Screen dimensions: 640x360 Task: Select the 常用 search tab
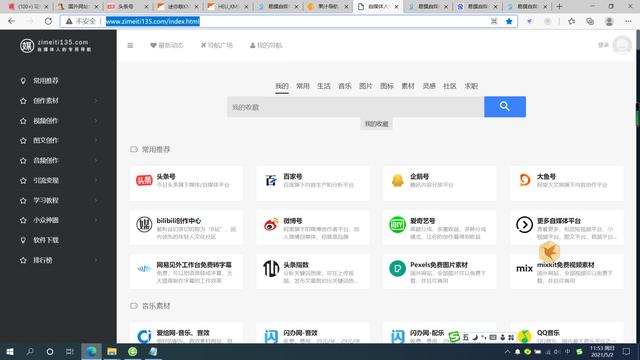[303, 86]
